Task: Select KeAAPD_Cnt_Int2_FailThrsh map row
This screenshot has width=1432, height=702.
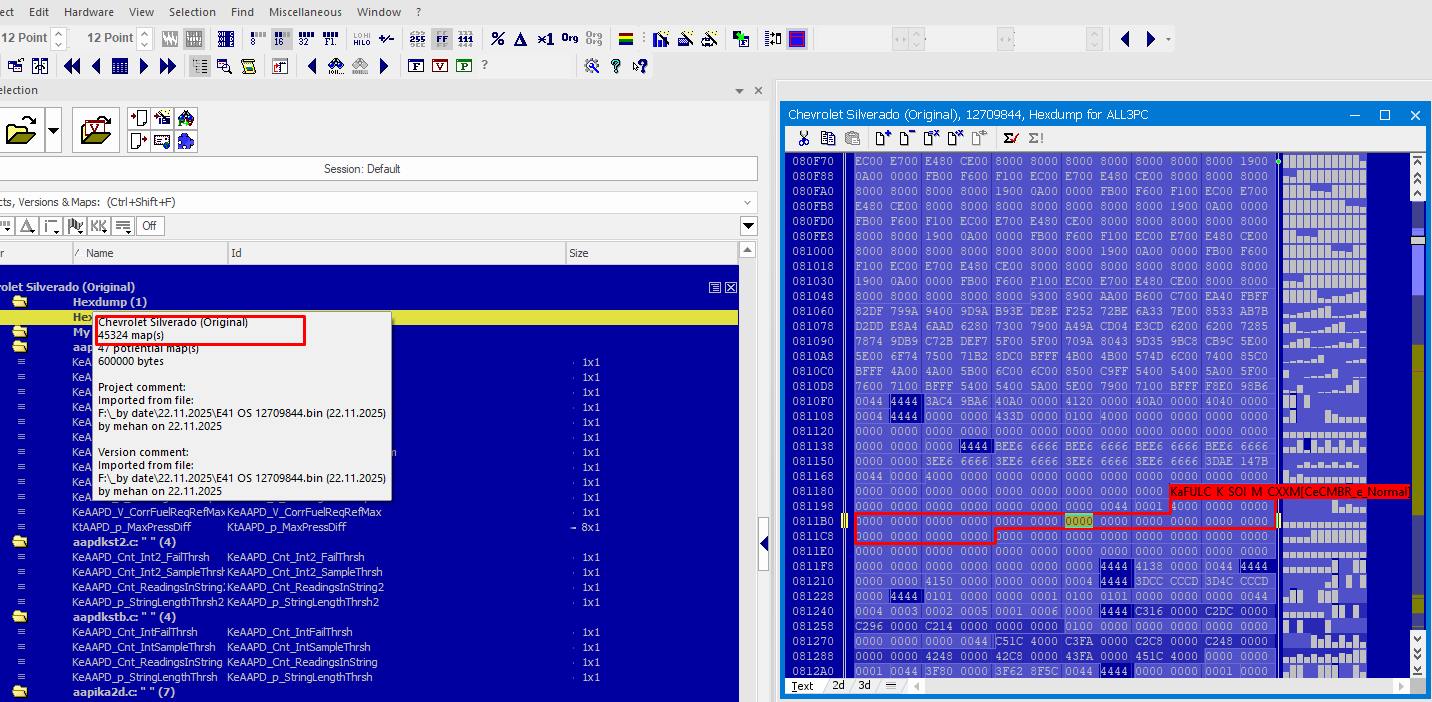Action: [x=369, y=557]
